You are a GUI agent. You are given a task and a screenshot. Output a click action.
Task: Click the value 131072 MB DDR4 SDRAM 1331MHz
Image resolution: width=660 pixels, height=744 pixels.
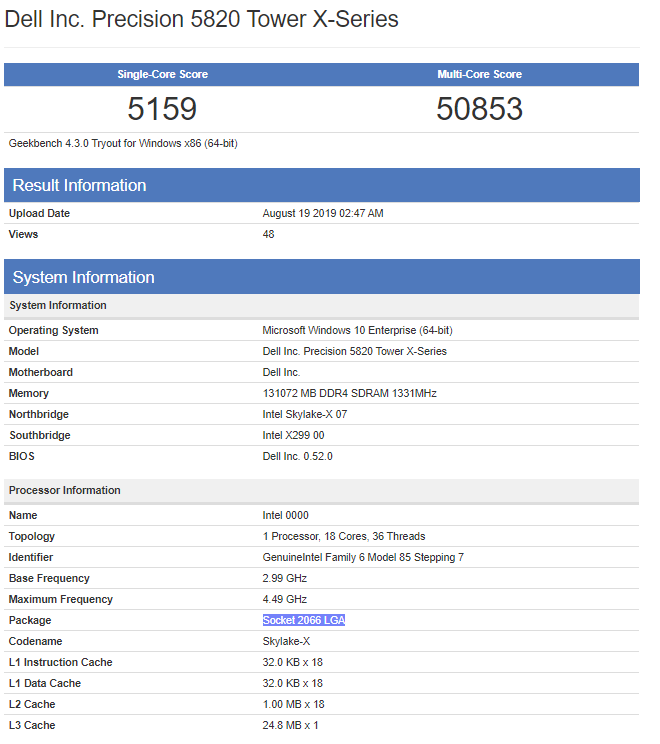tap(350, 393)
